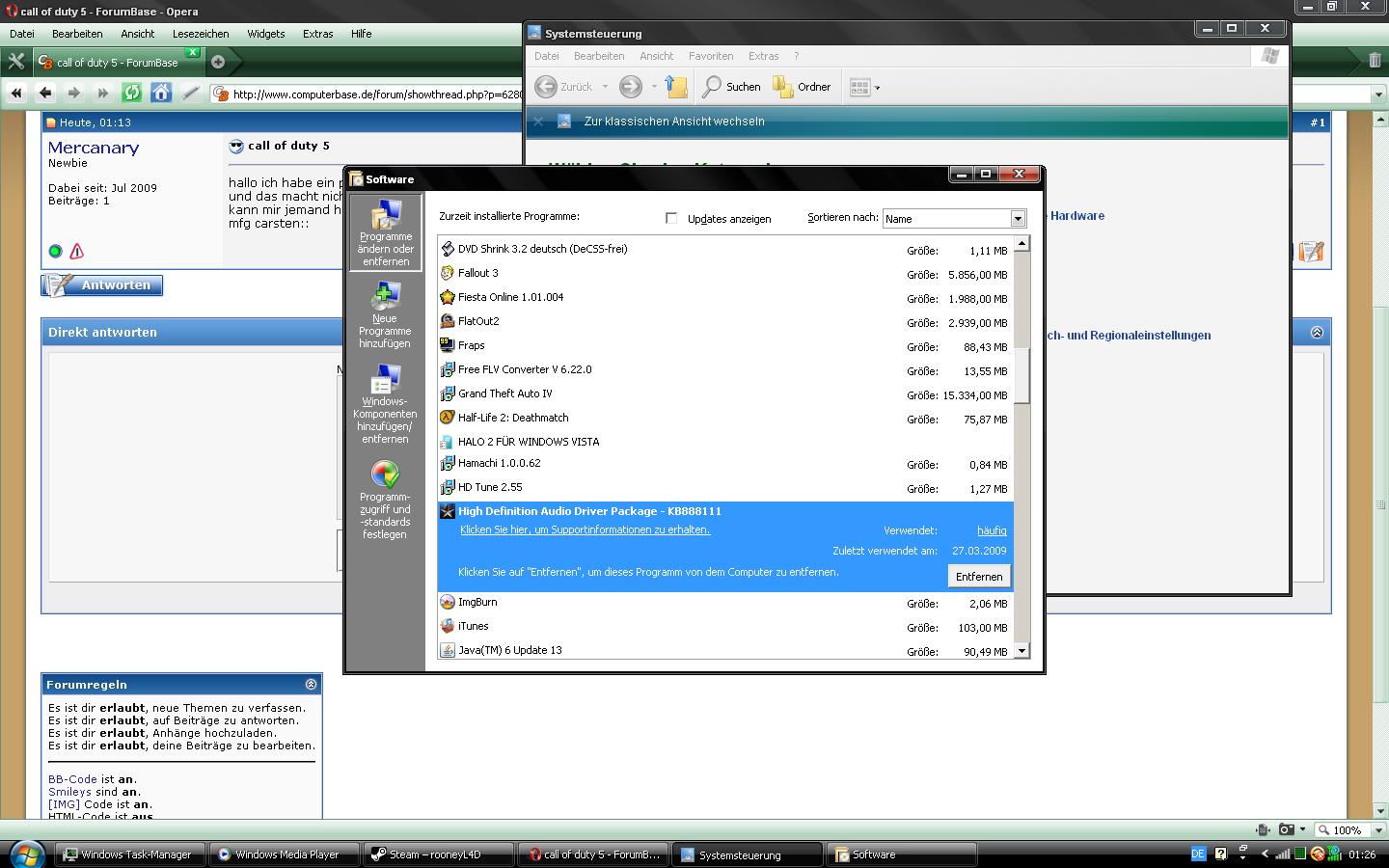Select Neue Programme hinzufügen
This screenshot has width=1389, height=868.
[385, 315]
